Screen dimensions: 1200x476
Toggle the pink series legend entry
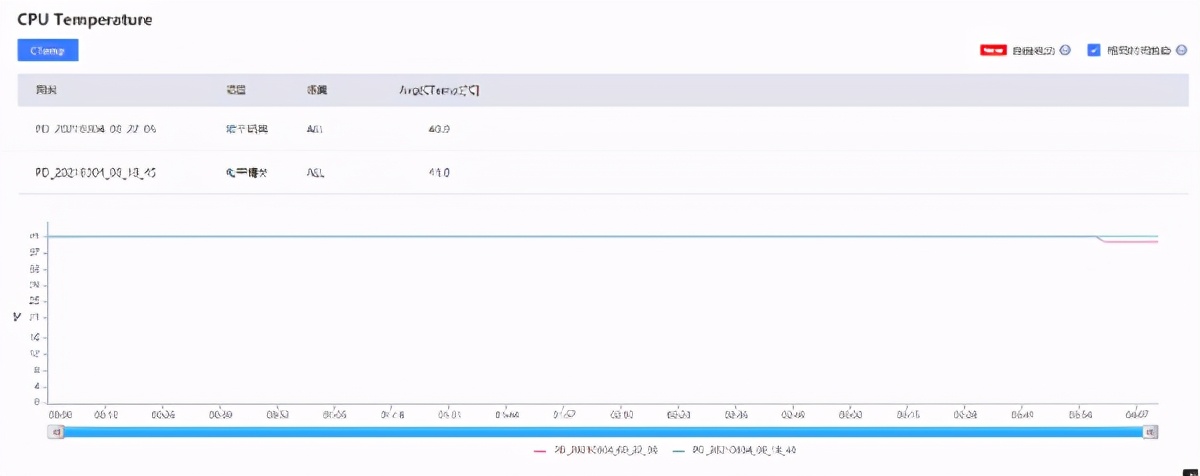594,451
